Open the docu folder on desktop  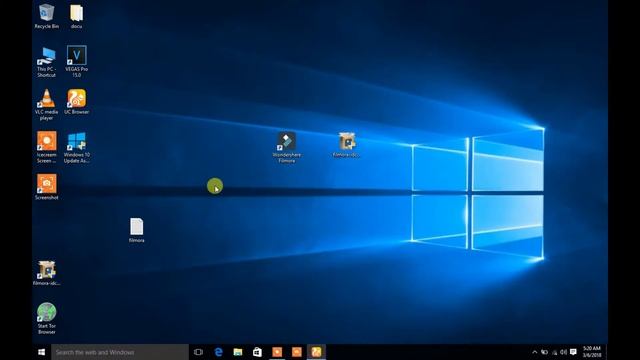76,16
